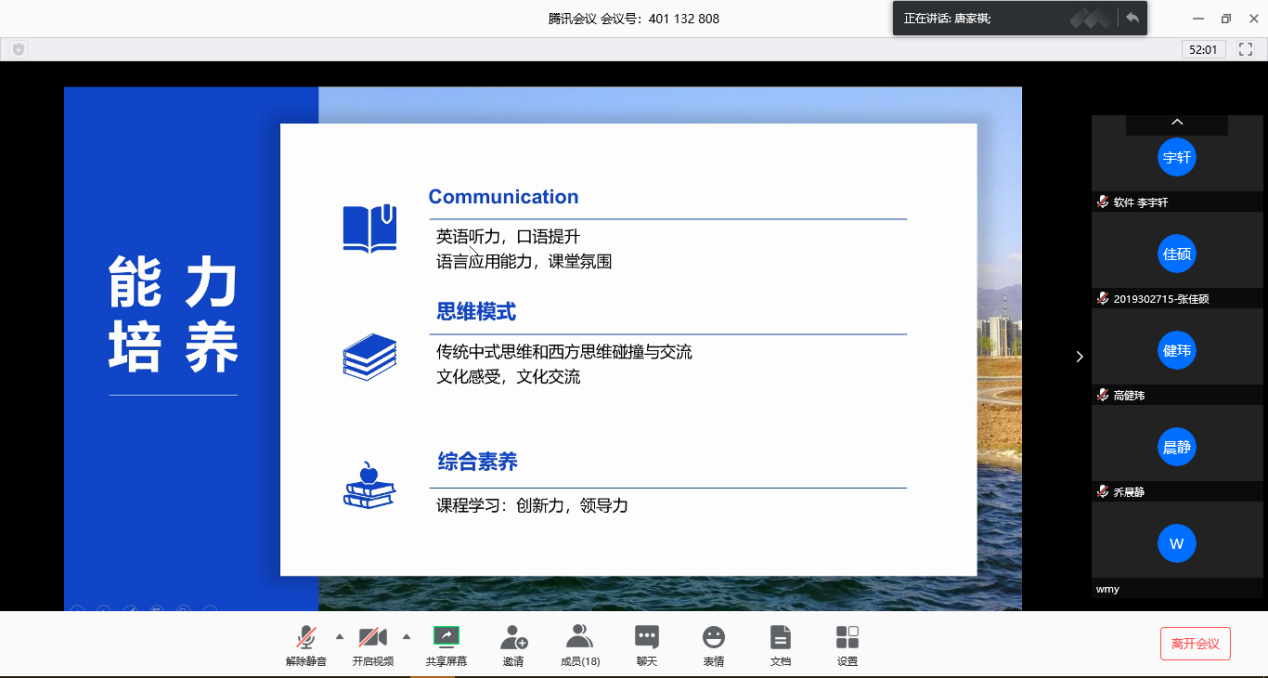Open audio options arrow beside microphone
1268x678 pixels.
click(339, 636)
